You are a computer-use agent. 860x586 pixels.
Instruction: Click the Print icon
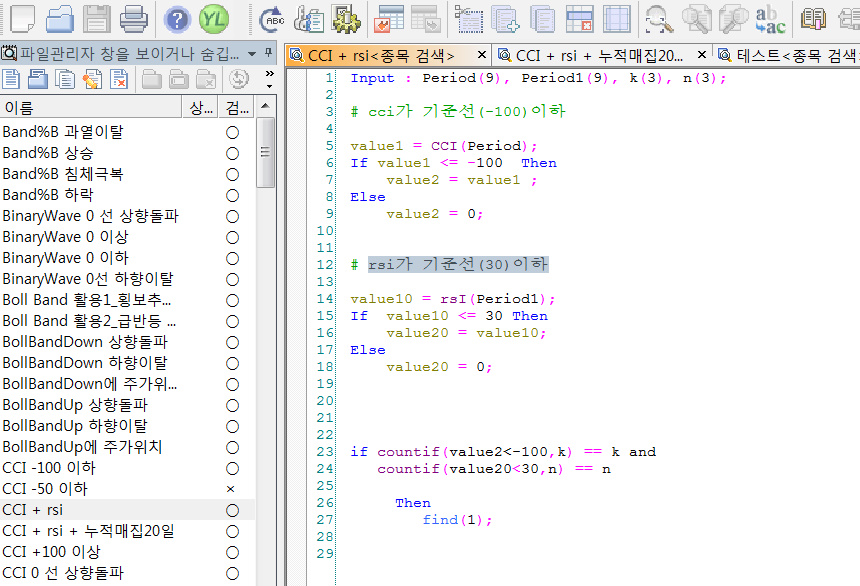click(134, 17)
